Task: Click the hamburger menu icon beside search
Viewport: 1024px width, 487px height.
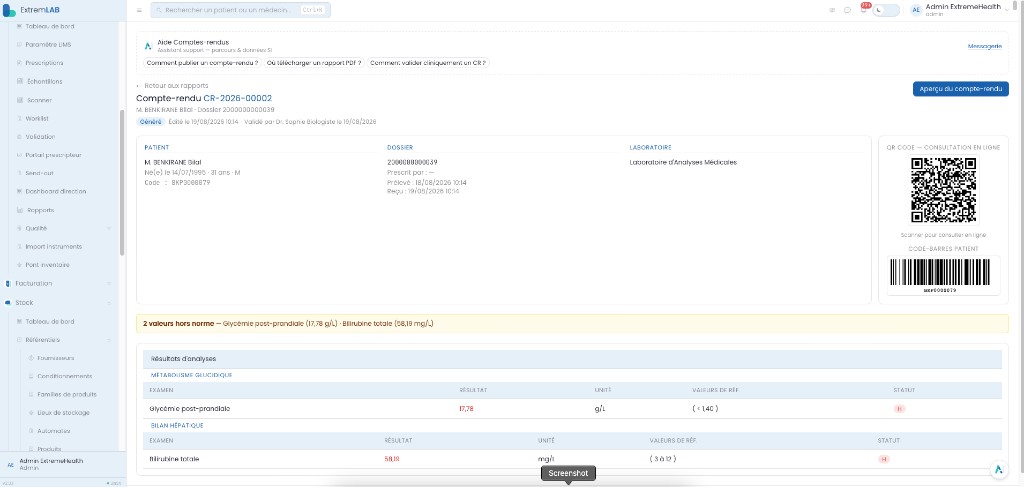Action: click(139, 10)
